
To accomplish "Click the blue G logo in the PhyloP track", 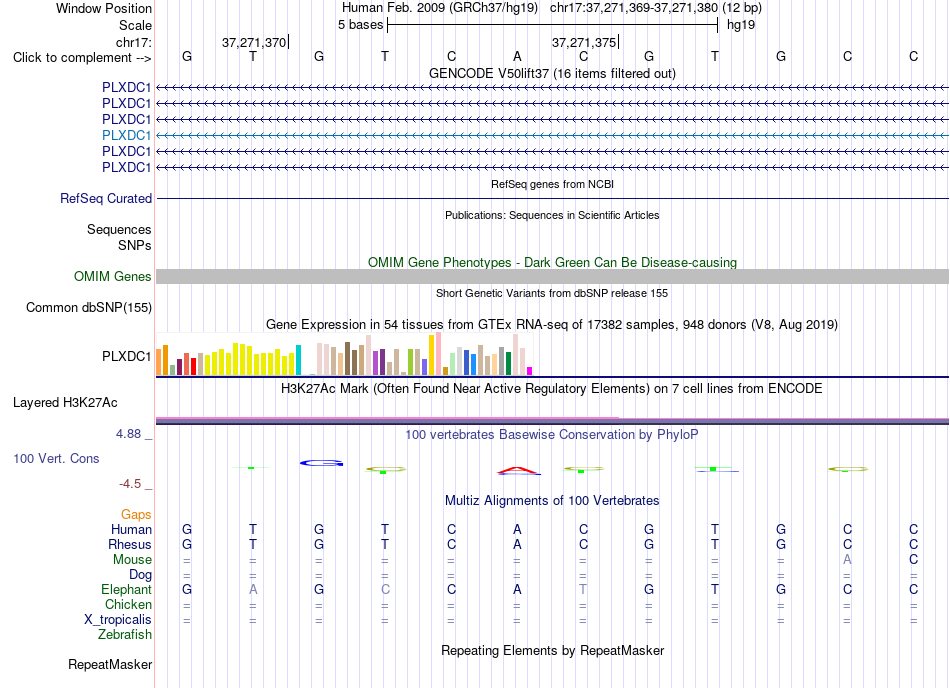I will [321, 463].
